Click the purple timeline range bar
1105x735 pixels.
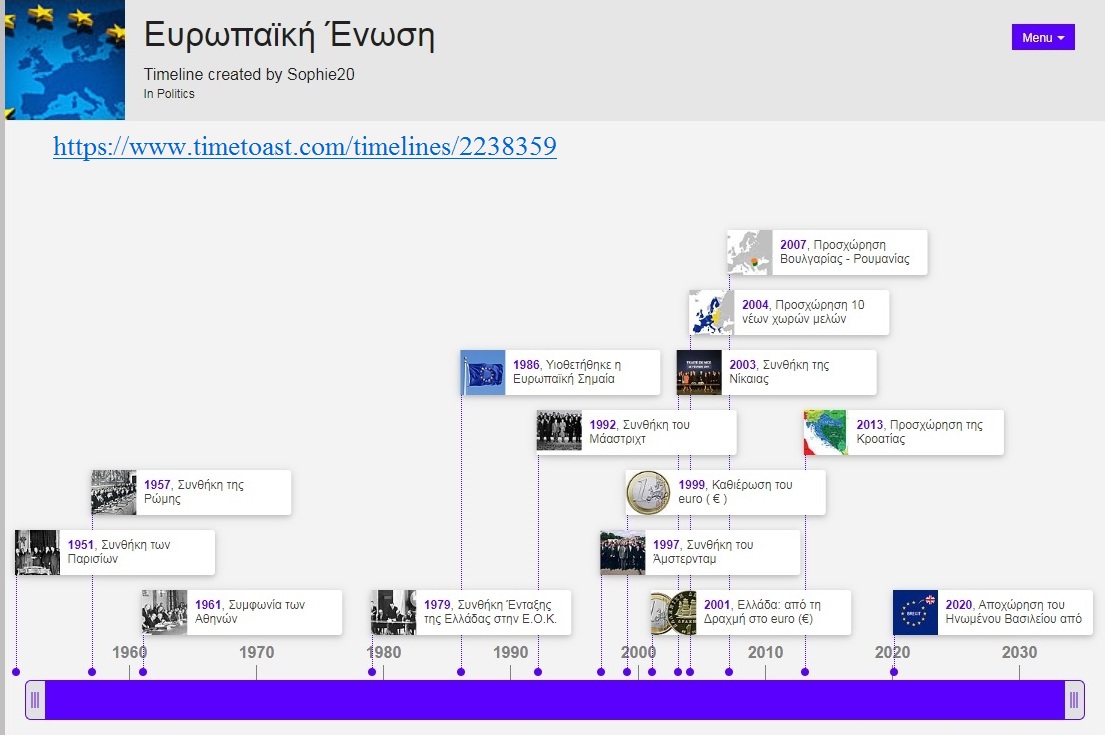pyautogui.click(x=555, y=700)
